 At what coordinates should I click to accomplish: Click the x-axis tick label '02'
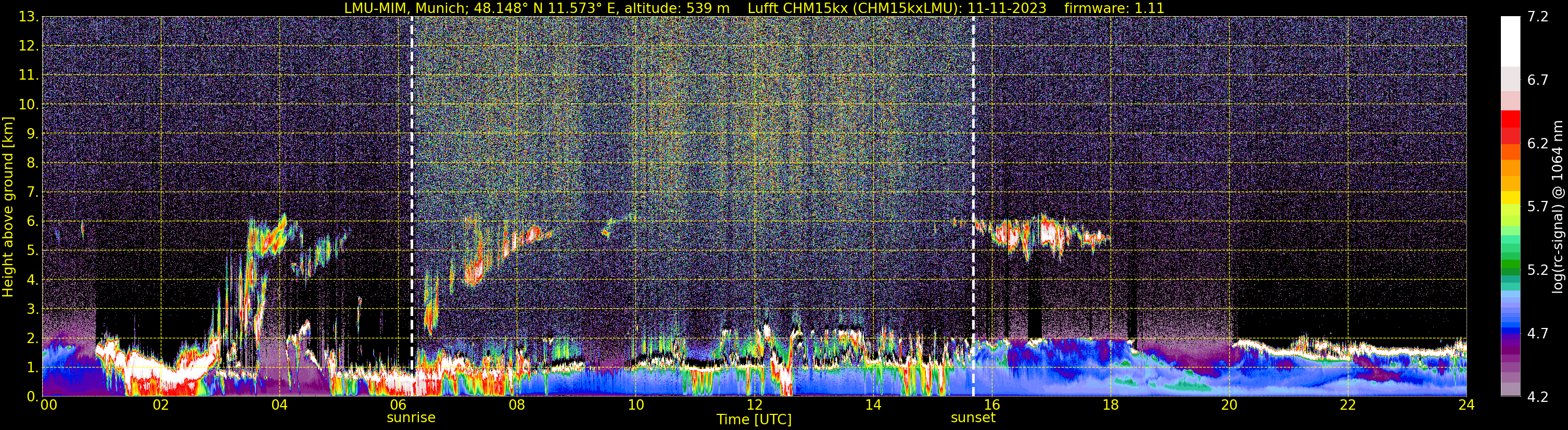(x=160, y=405)
